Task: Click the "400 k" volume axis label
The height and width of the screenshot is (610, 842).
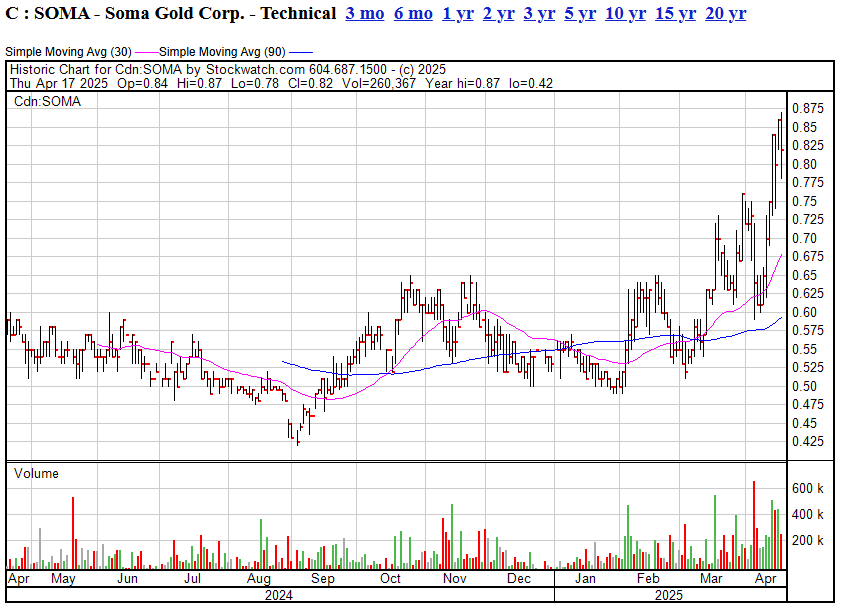Action: point(808,514)
